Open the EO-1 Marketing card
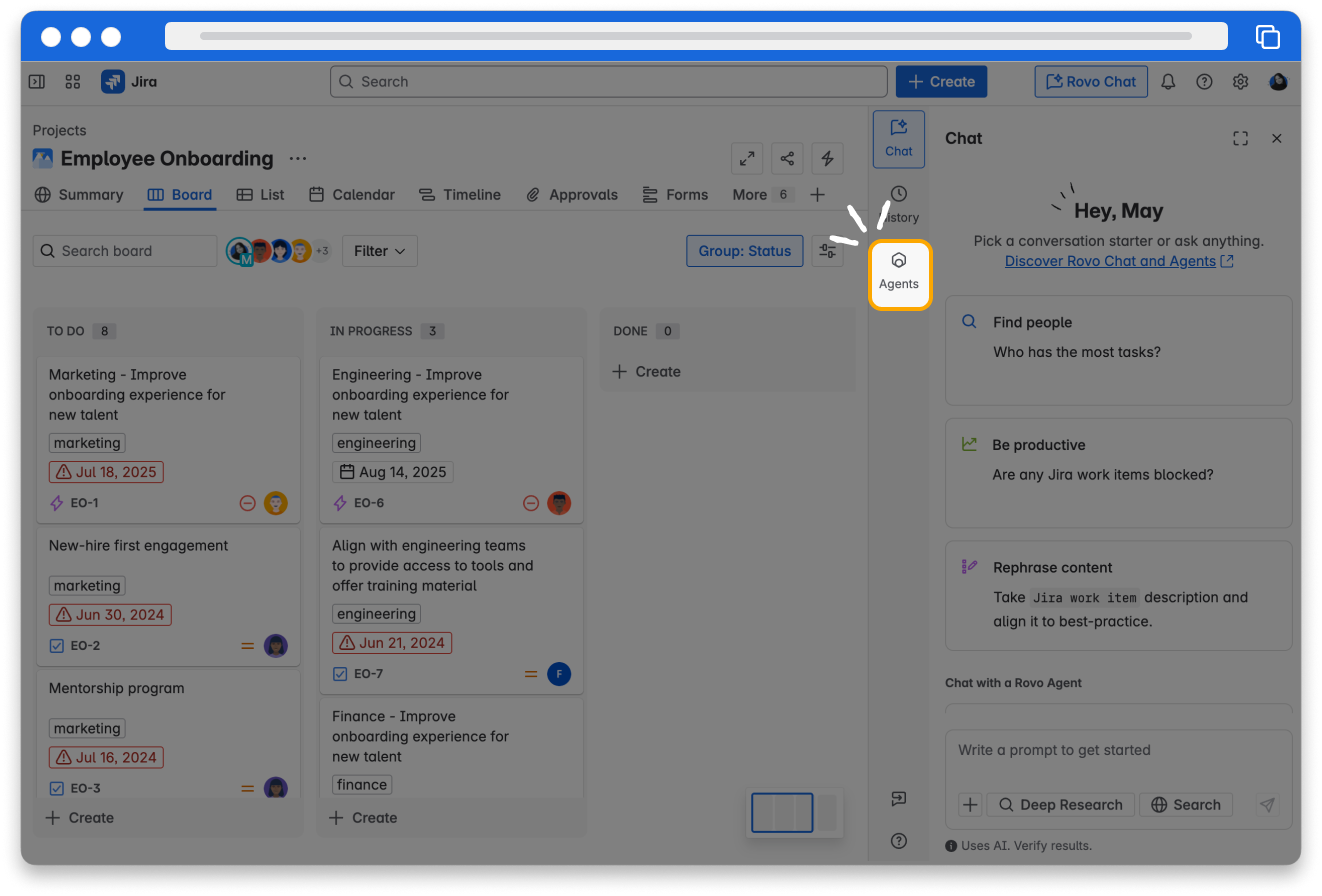The width and height of the screenshot is (1322, 896). [168, 439]
